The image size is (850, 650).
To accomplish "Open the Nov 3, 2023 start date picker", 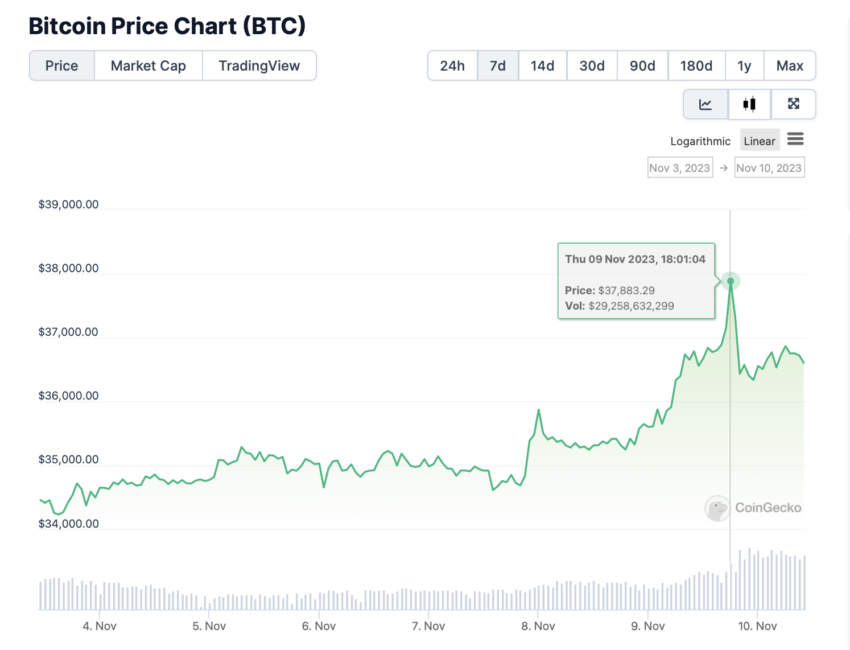I will click(x=680, y=168).
